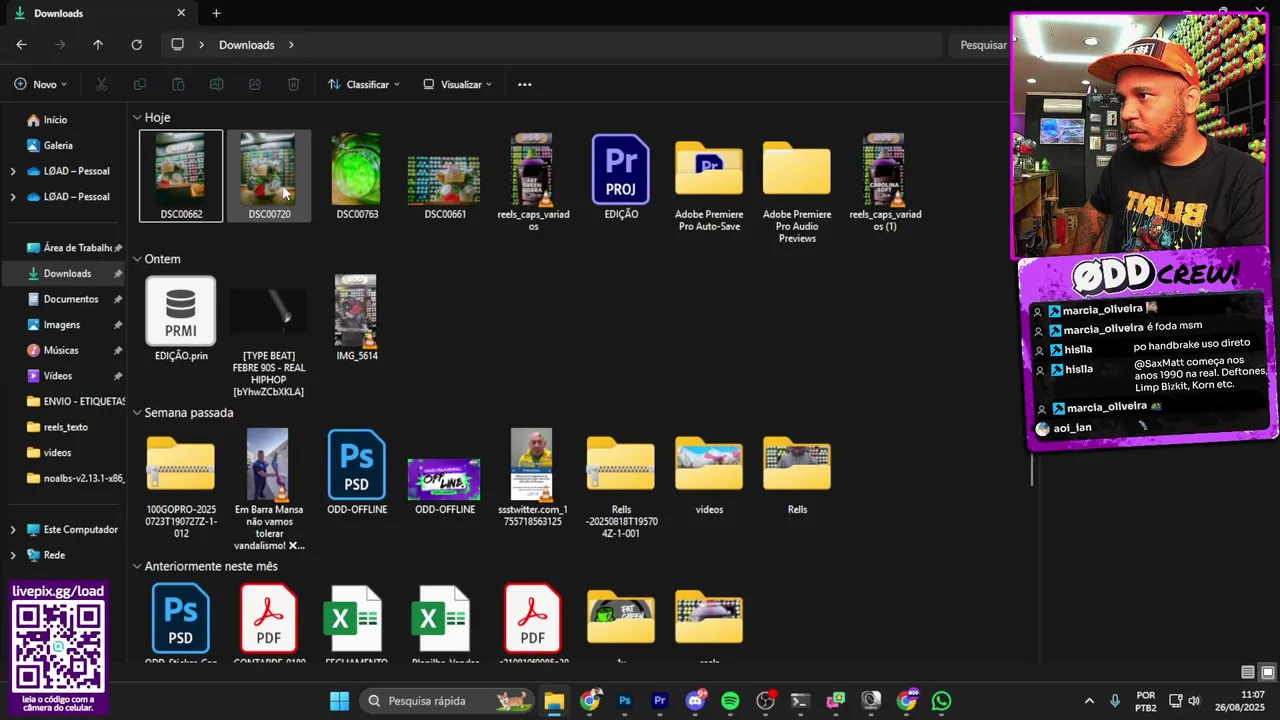Click the microphone tray icon
Viewport: 1280px width, 720px height.
1115,701
